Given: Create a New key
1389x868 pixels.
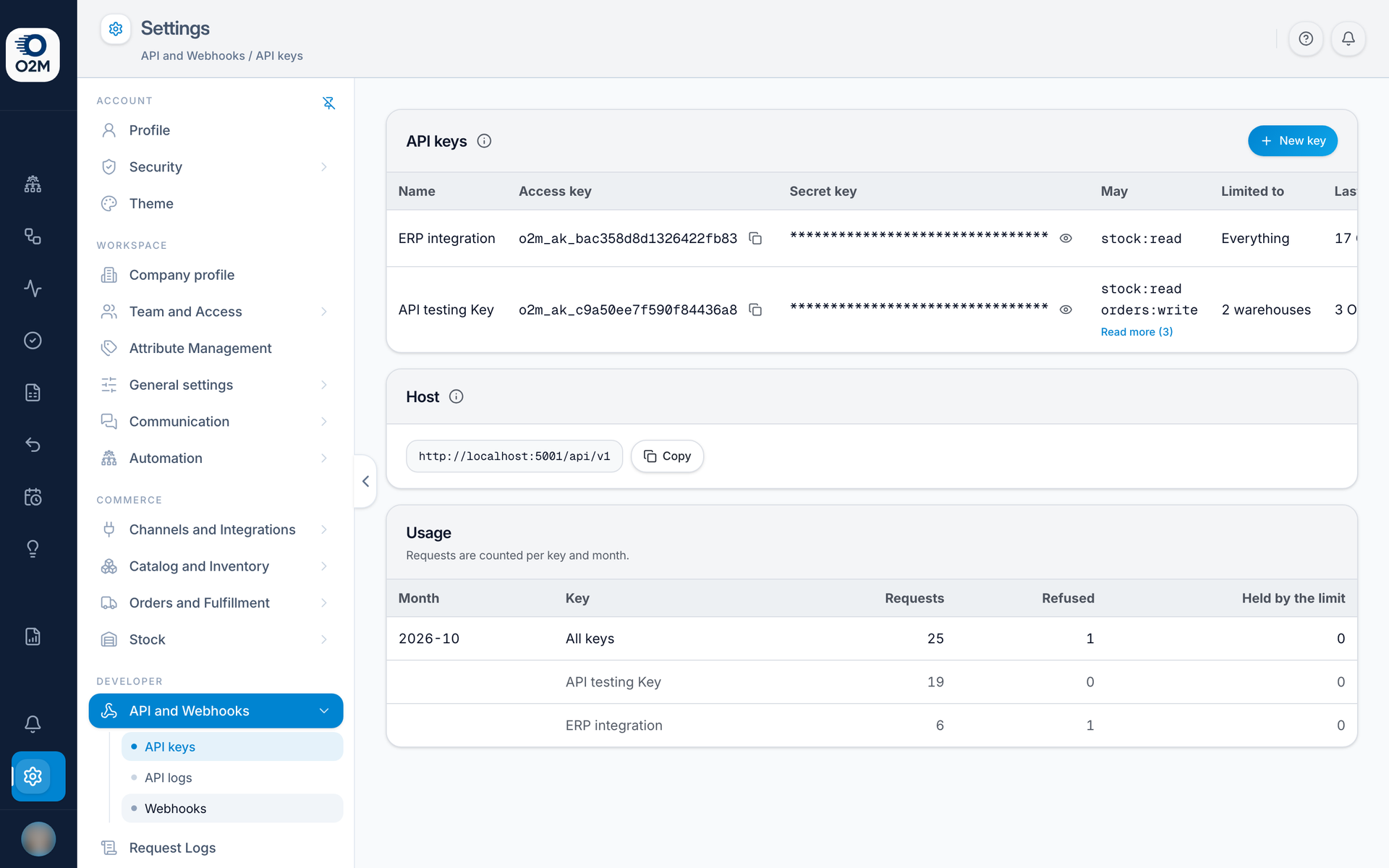Looking at the screenshot, I should pyautogui.click(x=1292, y=141).
